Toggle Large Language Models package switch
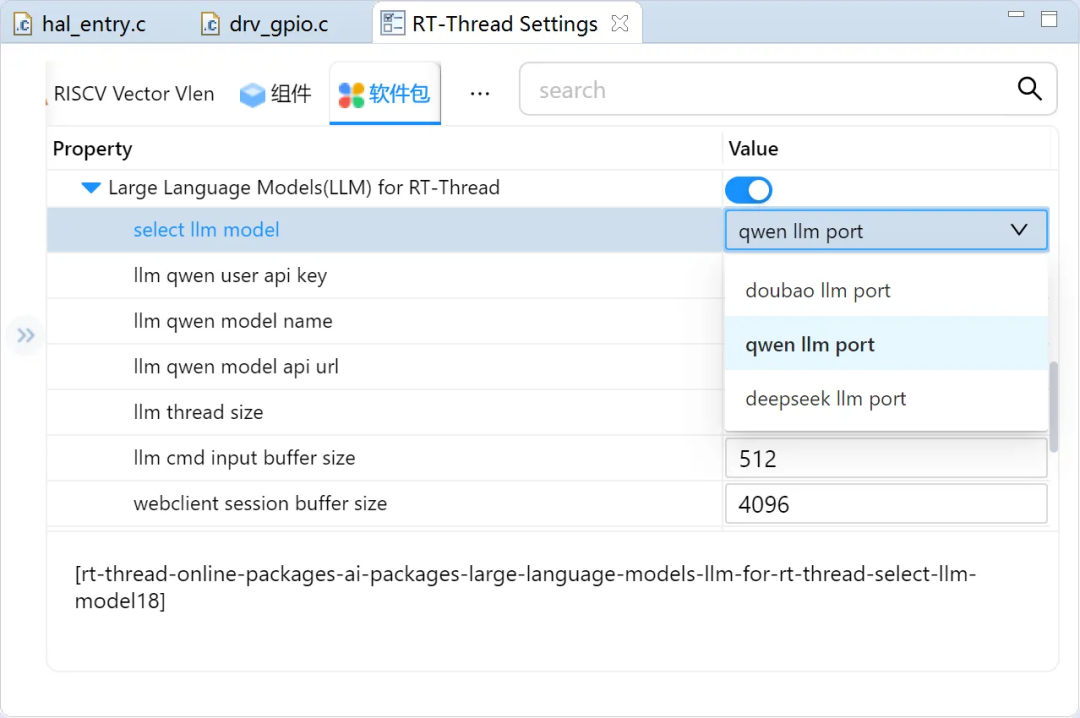The height and width of the screenshot is (718, 1080). coord(749,190)
